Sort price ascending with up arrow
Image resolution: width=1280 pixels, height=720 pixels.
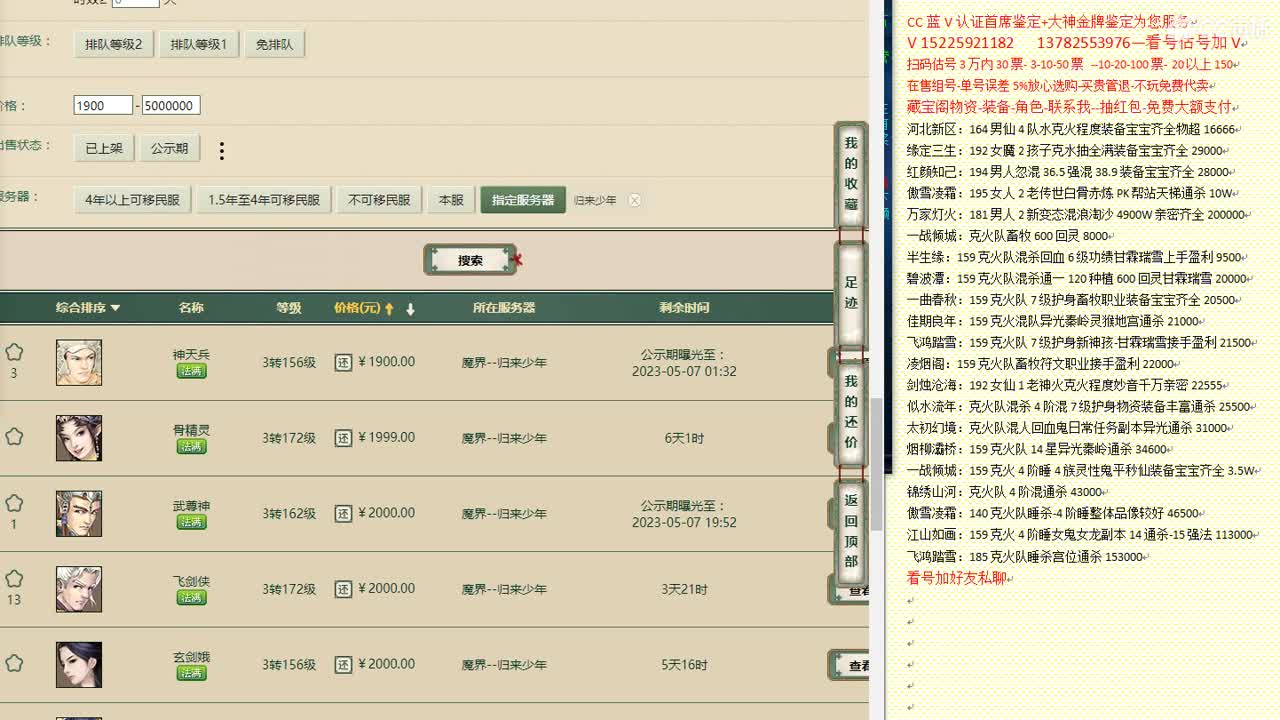(389, 308)
